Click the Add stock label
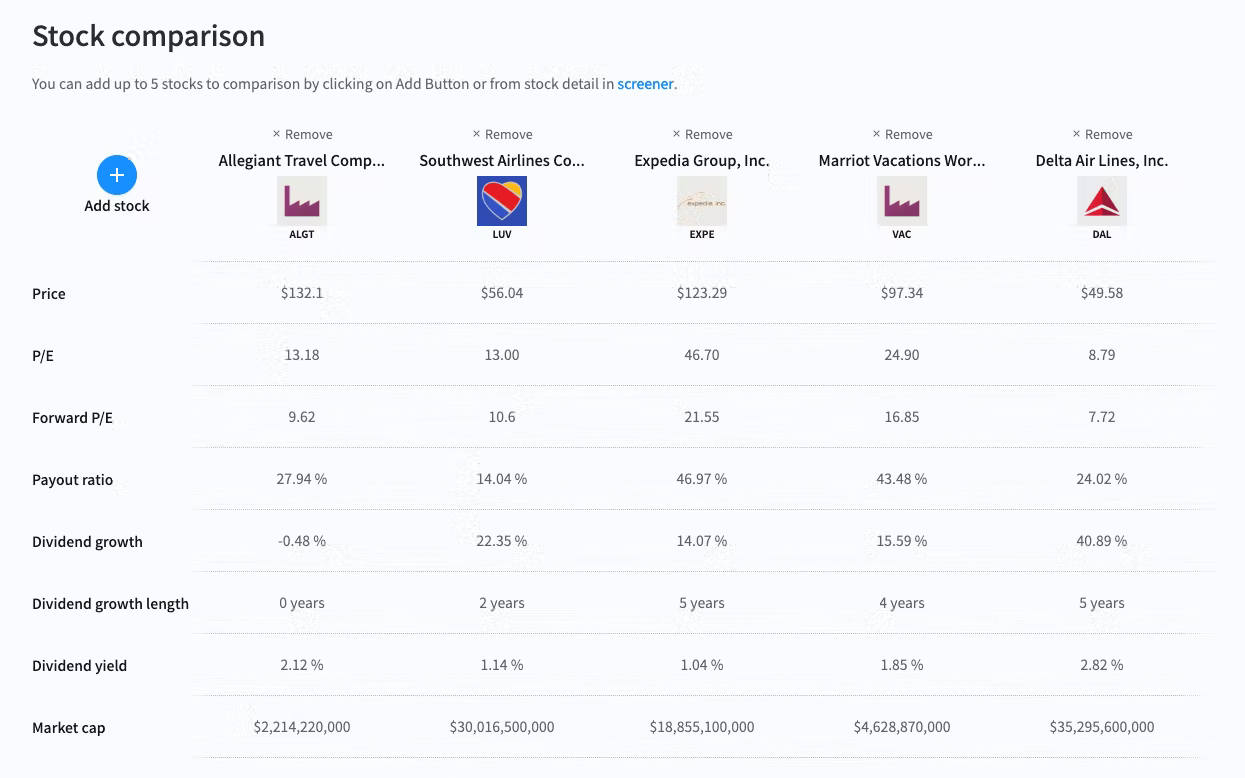 (x=117, y=206)
